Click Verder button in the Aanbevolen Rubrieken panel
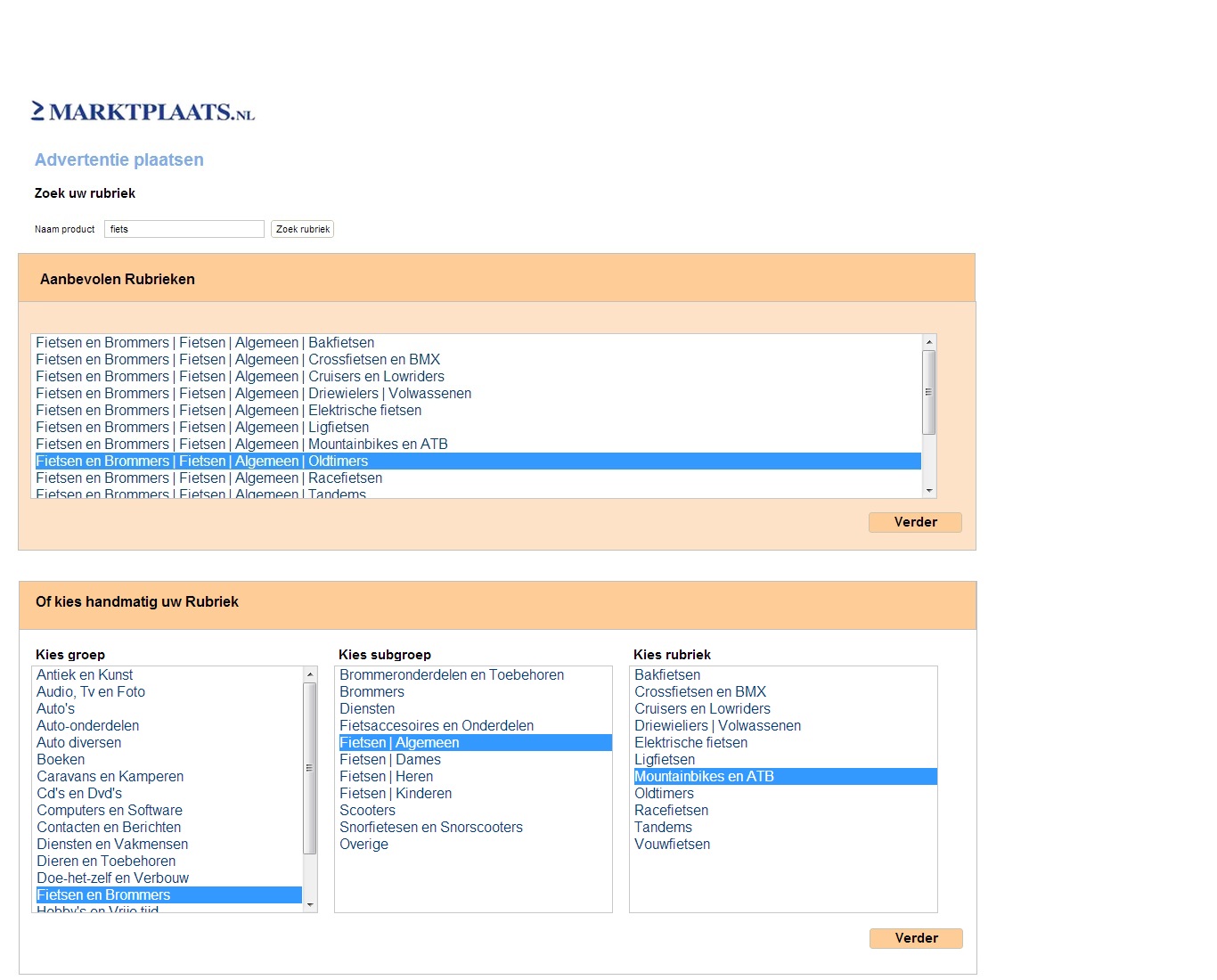The height and width of the screenshot is (980, 1217). click(915, 522)
